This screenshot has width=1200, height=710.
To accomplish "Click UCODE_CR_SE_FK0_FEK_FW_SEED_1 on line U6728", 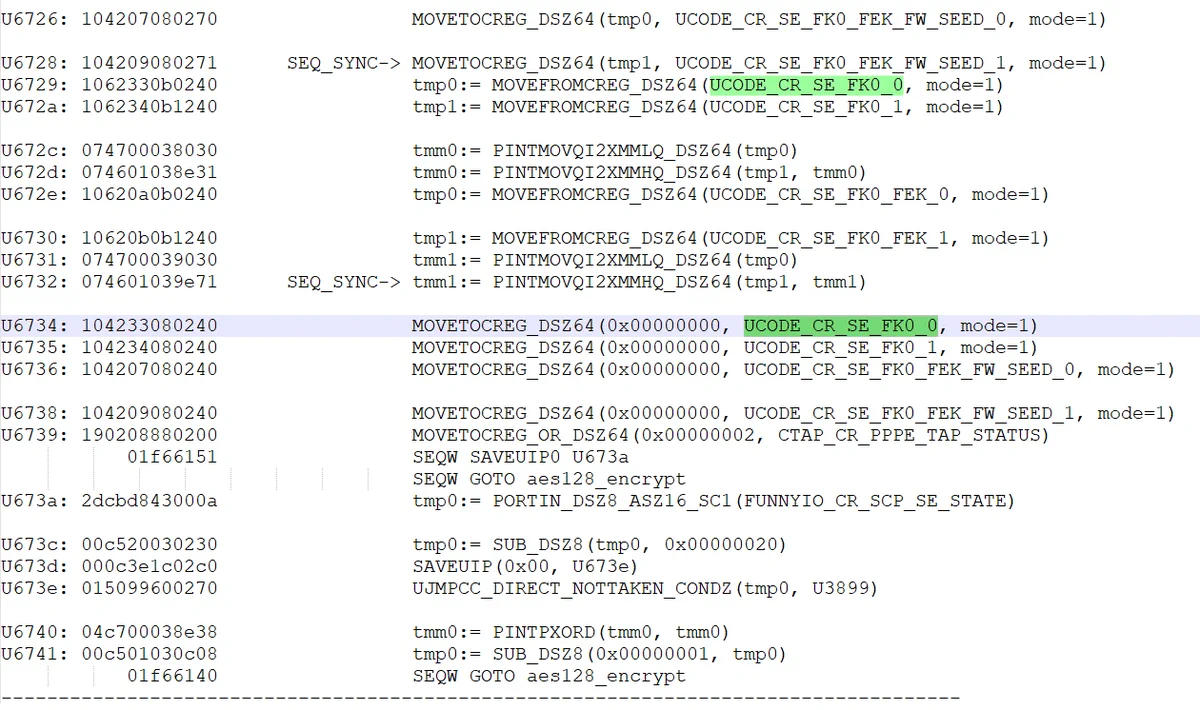I will 841,63.
